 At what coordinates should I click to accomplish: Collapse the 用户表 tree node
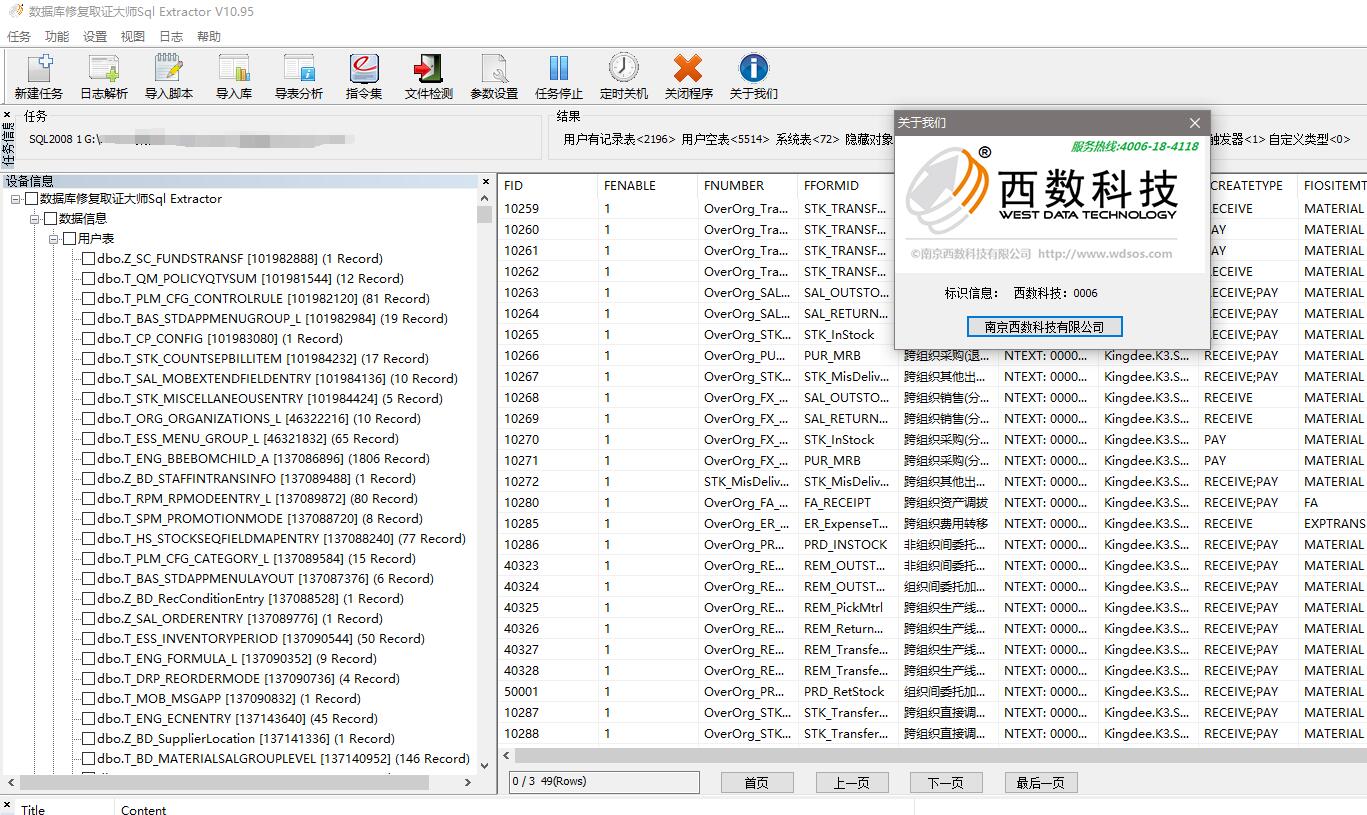click(x=54, y=239)
